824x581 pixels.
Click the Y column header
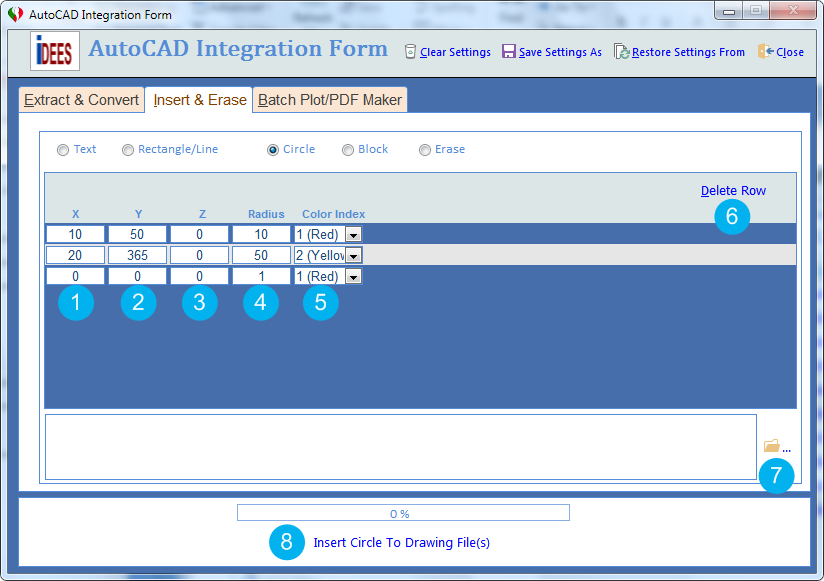(x=138, y=214)
